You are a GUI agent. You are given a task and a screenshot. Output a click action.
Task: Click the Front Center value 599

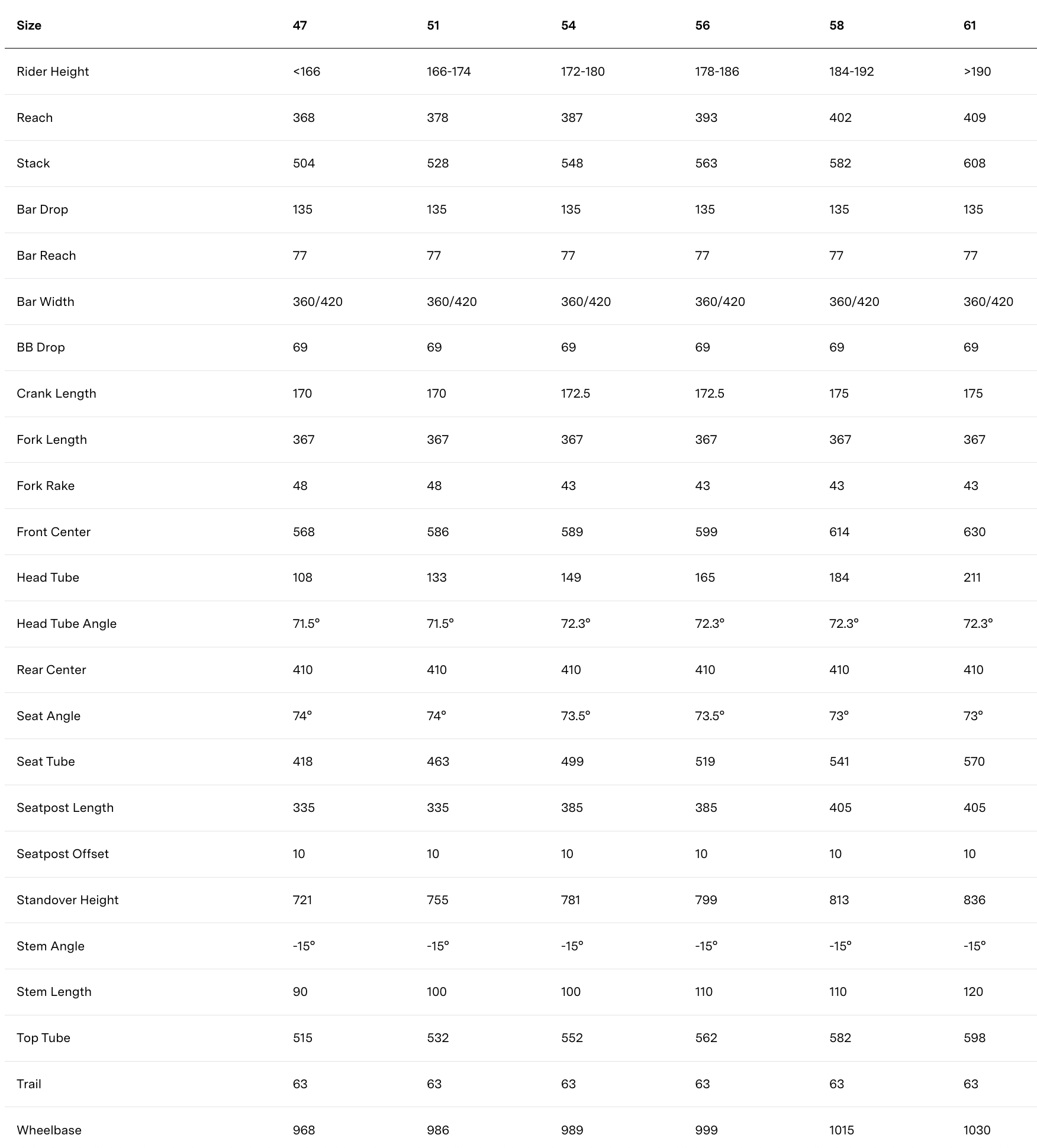(x=706, y=532)
